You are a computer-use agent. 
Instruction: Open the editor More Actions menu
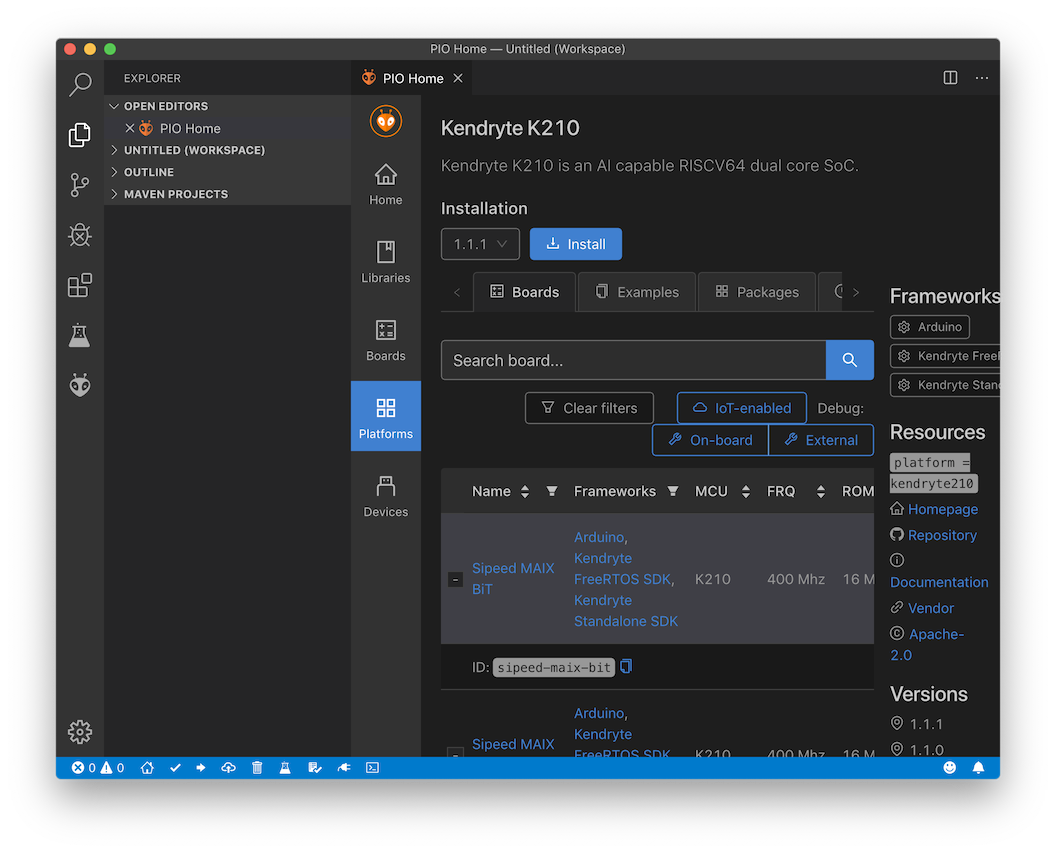click(x=982, y=78)
